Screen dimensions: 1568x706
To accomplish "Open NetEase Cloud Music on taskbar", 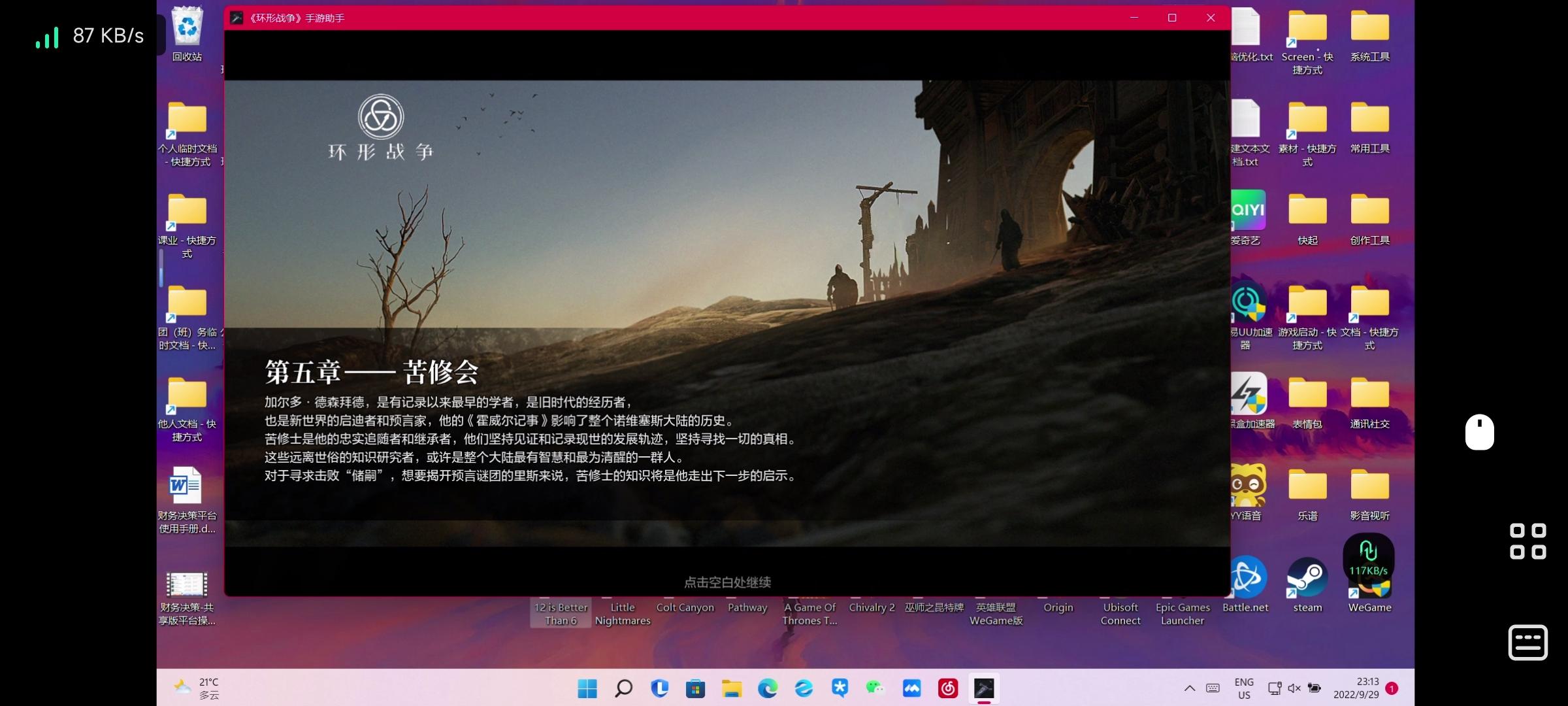I will click(948, 688).
